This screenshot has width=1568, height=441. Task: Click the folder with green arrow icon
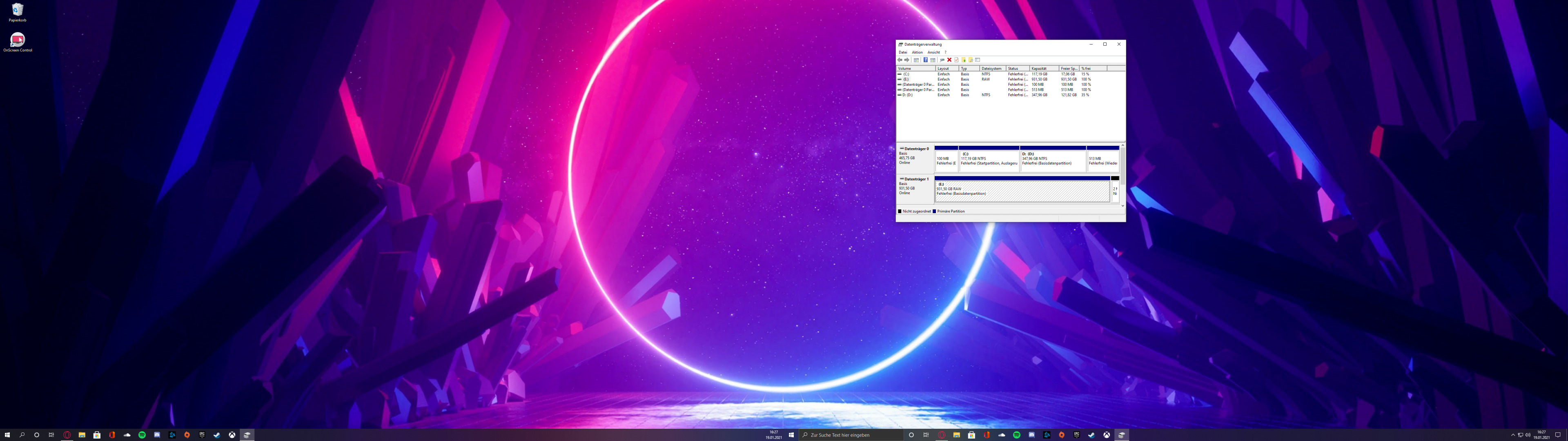(x=964, y=60)
